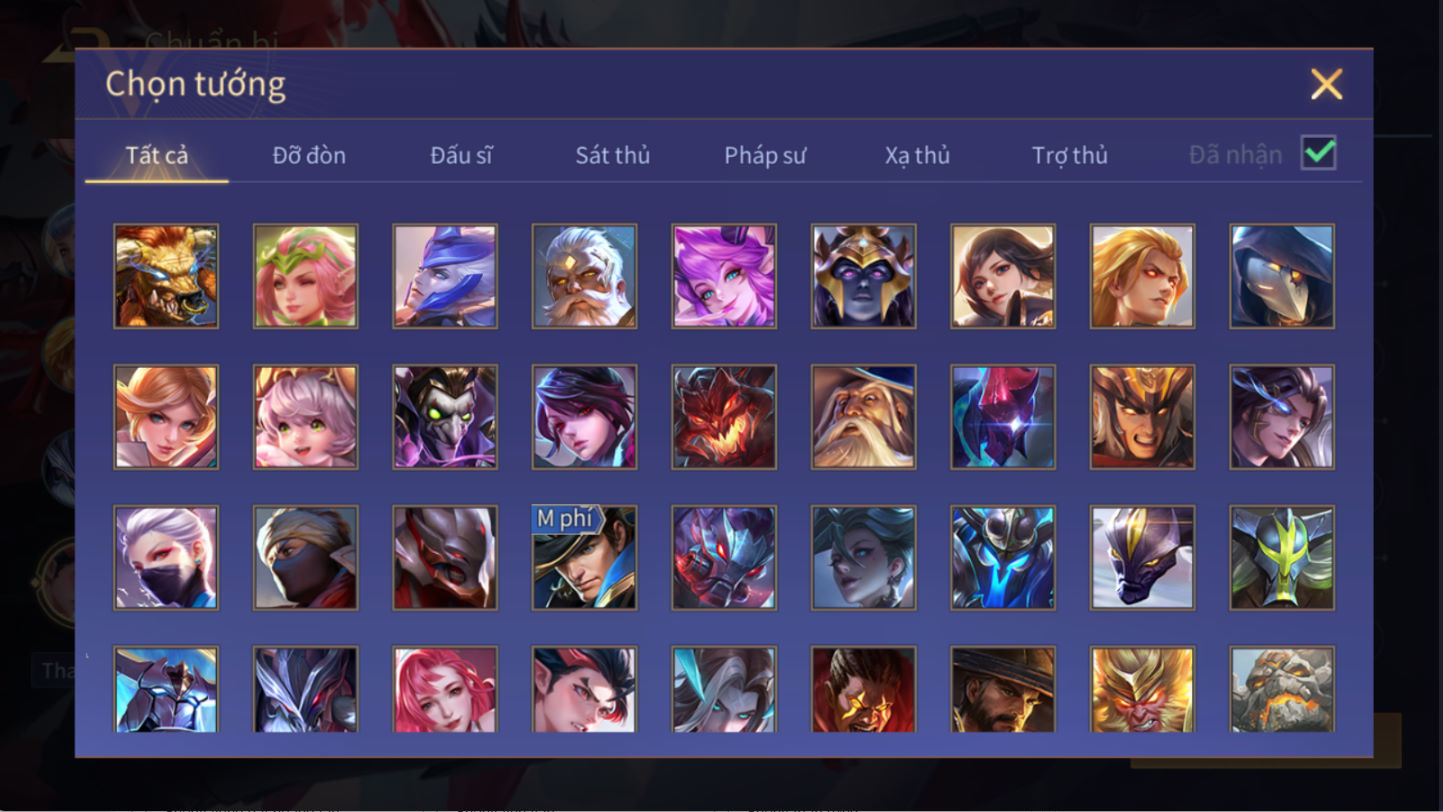Pick the purple-haired girl hero portrait
This screenshot has width=1443, height=812.
724,276
